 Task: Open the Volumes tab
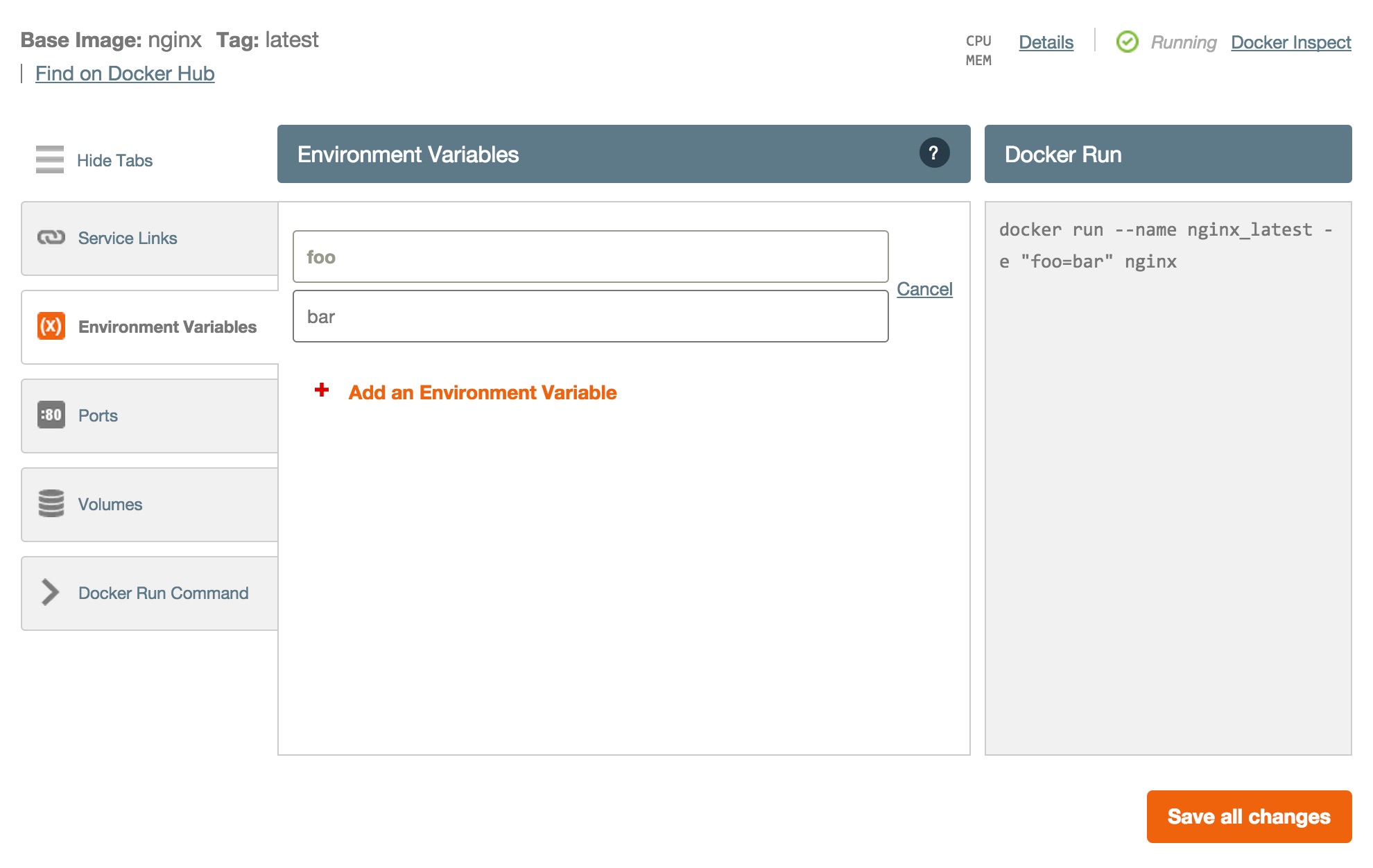tap(150, 504)
